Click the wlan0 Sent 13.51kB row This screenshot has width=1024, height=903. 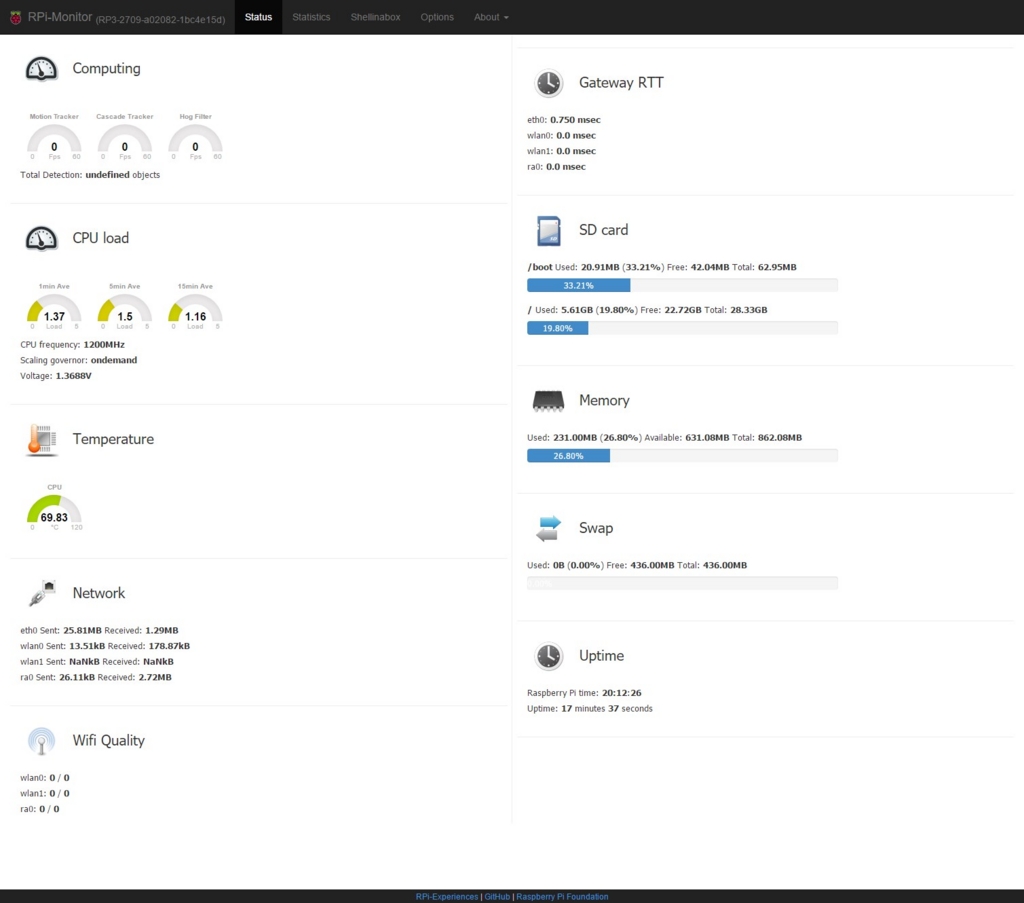pyautogui.click(x=105, y=646)
